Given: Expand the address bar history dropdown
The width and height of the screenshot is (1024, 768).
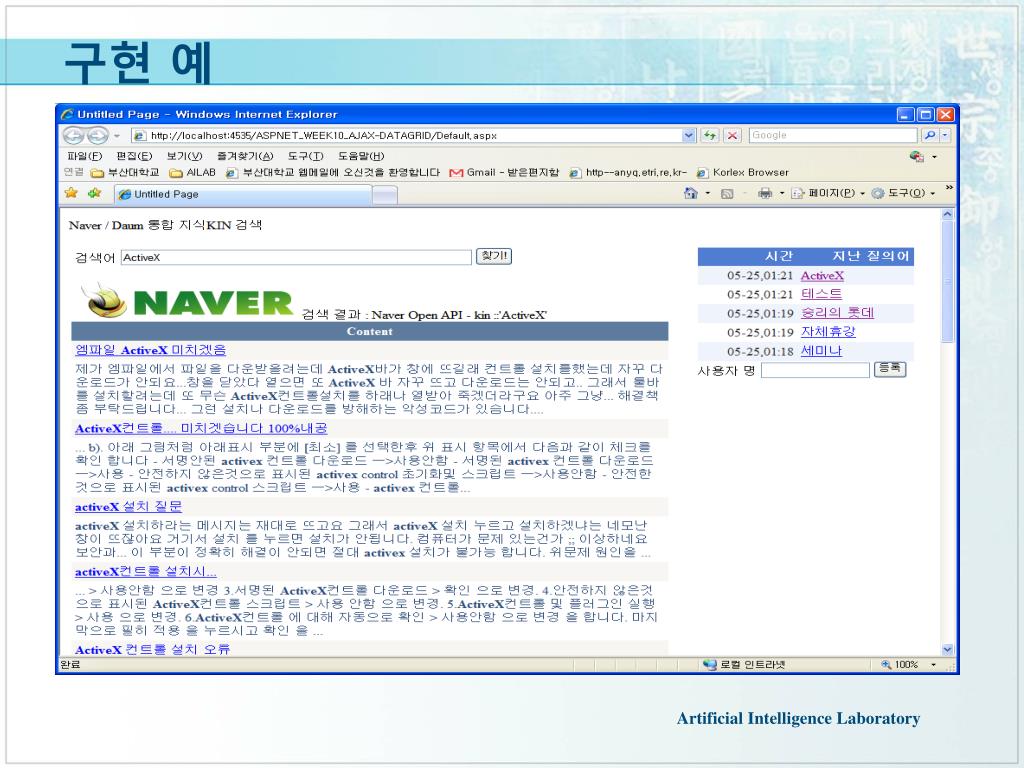Looking at the screenshot, I should (689, 135).
